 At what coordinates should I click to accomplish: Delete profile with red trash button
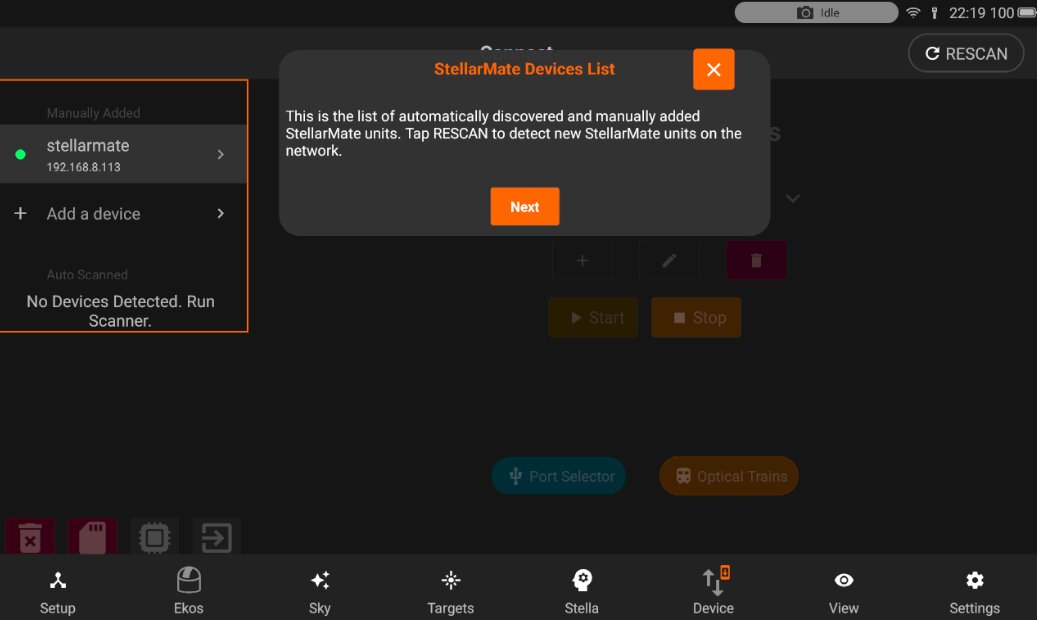point(756,261)
